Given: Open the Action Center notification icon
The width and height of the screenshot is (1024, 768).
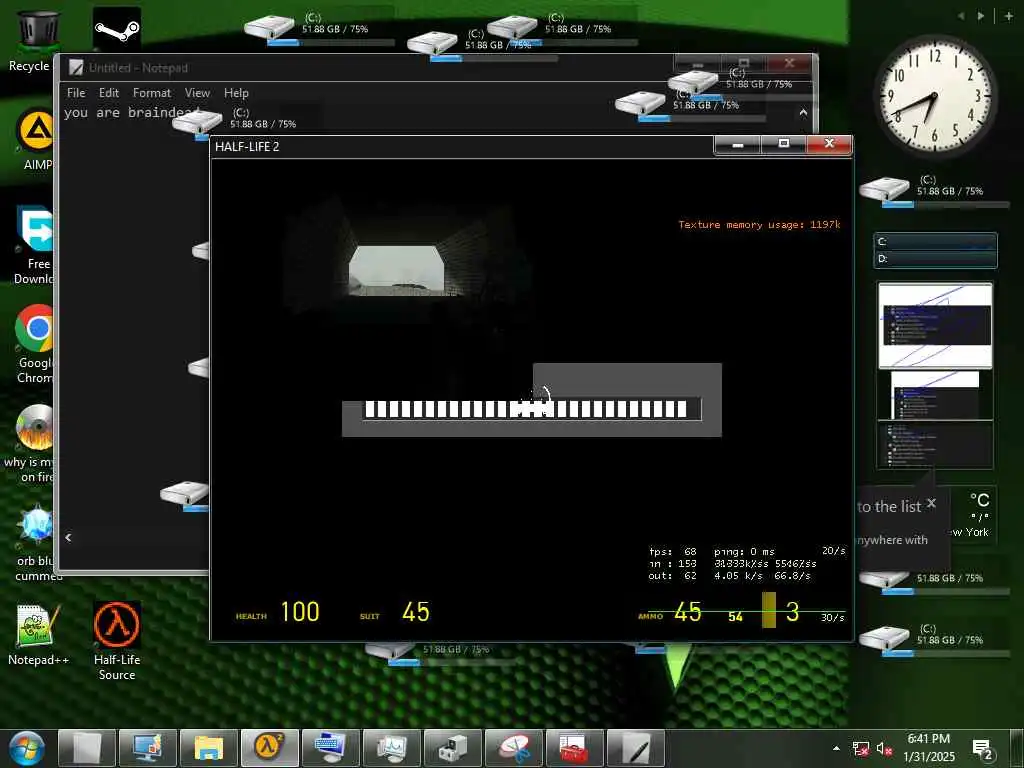Looking at the screenshot, I should pyautogui.click(x=982, y=749).
